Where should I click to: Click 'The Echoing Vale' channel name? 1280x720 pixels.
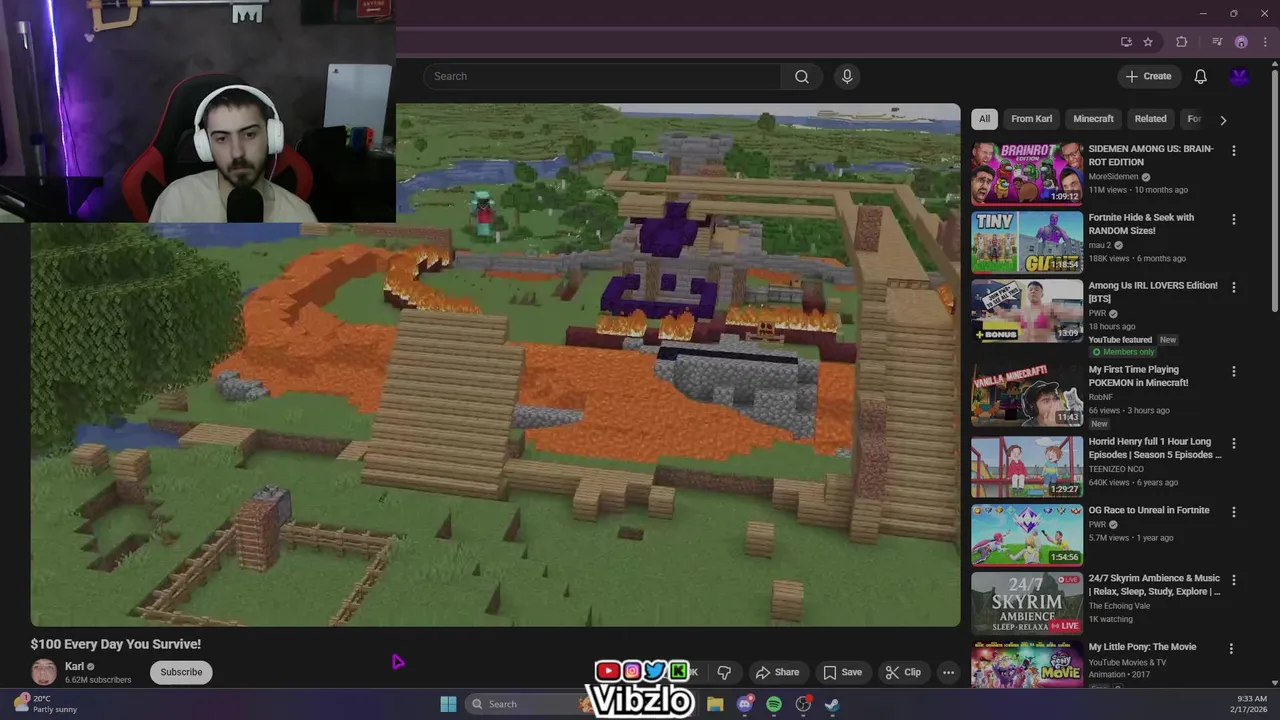(x=1120, y=606)
